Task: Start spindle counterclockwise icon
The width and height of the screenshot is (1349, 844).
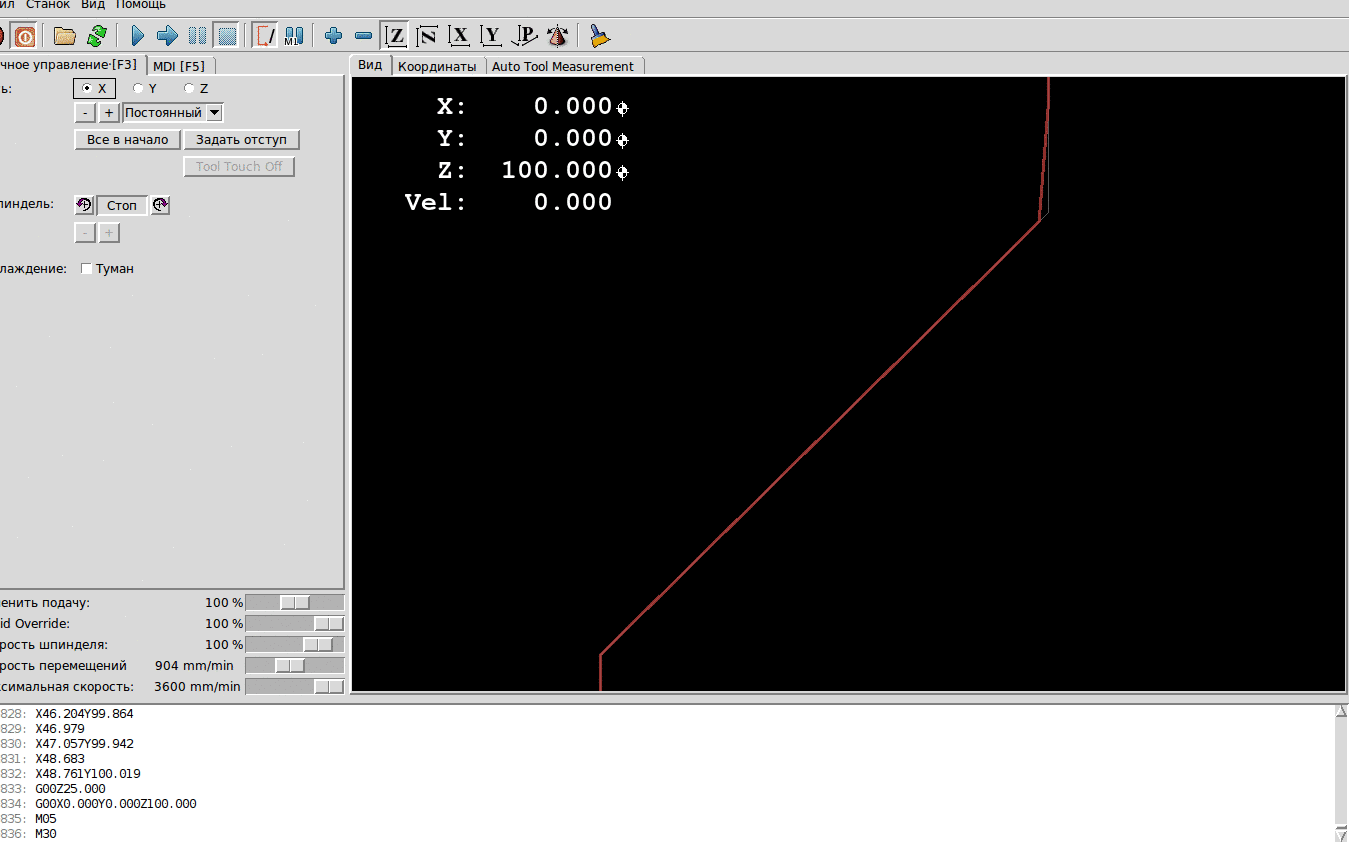Action: [x=84, y=205]
